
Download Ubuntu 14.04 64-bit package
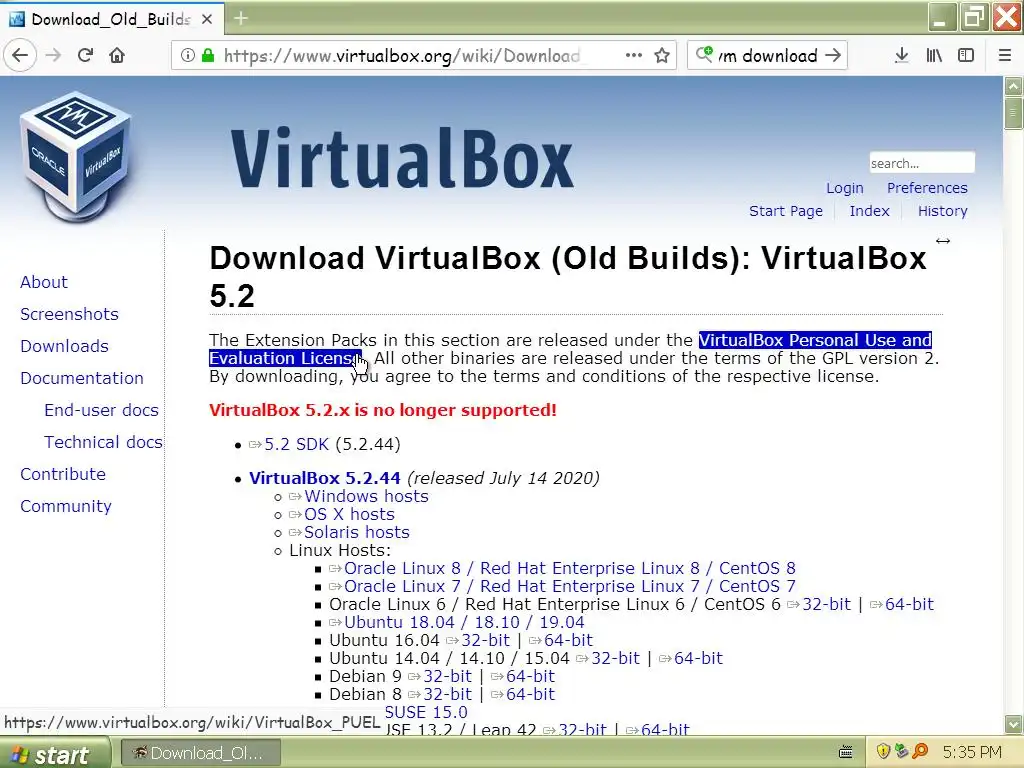698,658
